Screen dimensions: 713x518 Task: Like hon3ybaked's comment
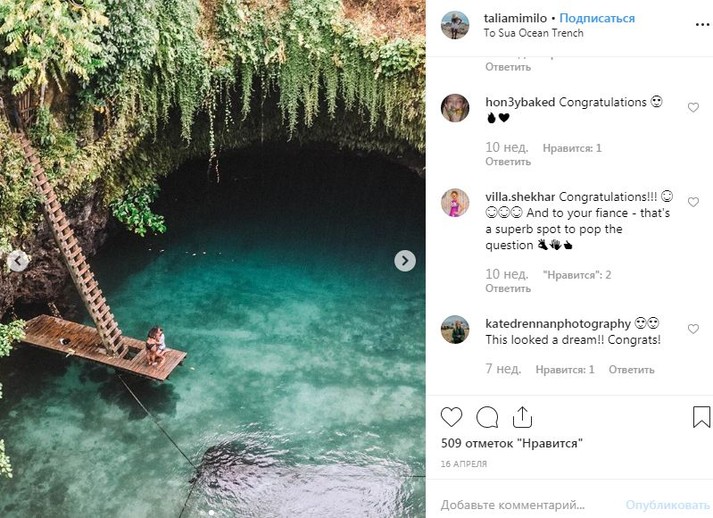[693, 108]
